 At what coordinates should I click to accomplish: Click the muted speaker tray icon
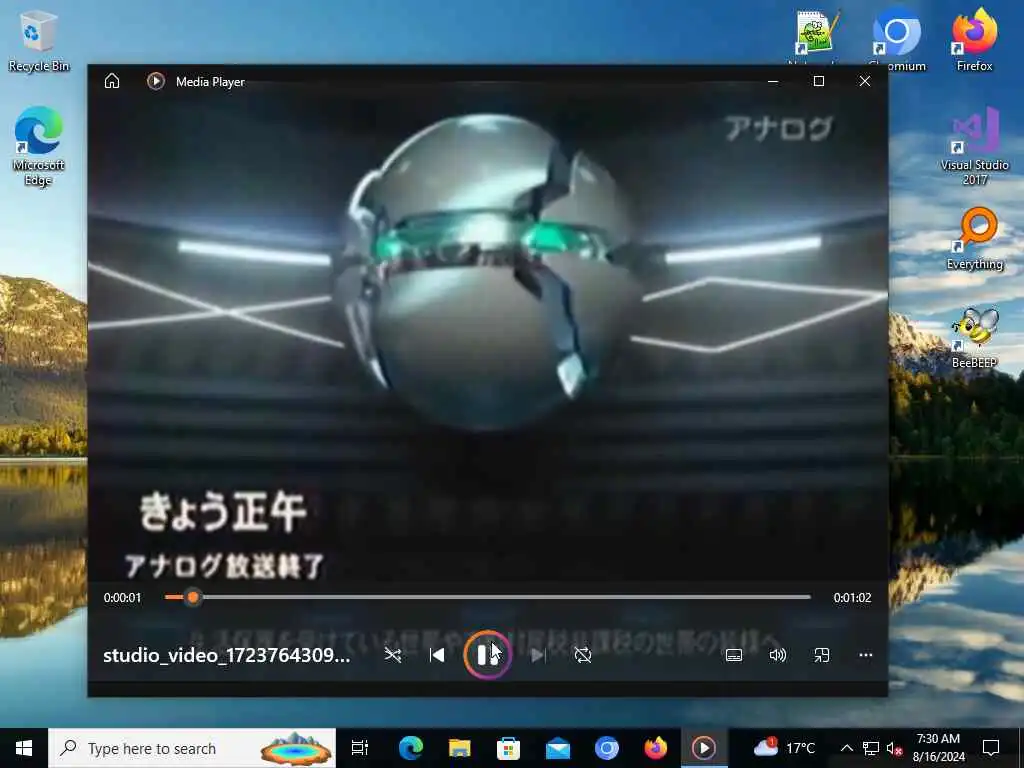894,748
